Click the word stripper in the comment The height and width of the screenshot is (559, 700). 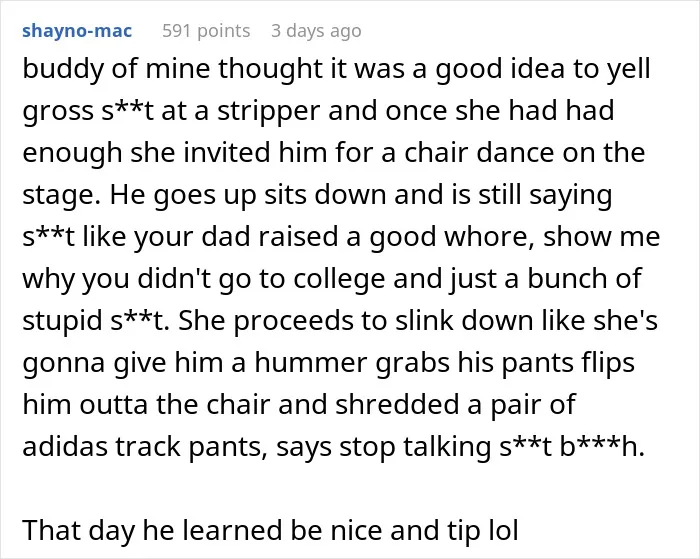click(x=268, y=112)
